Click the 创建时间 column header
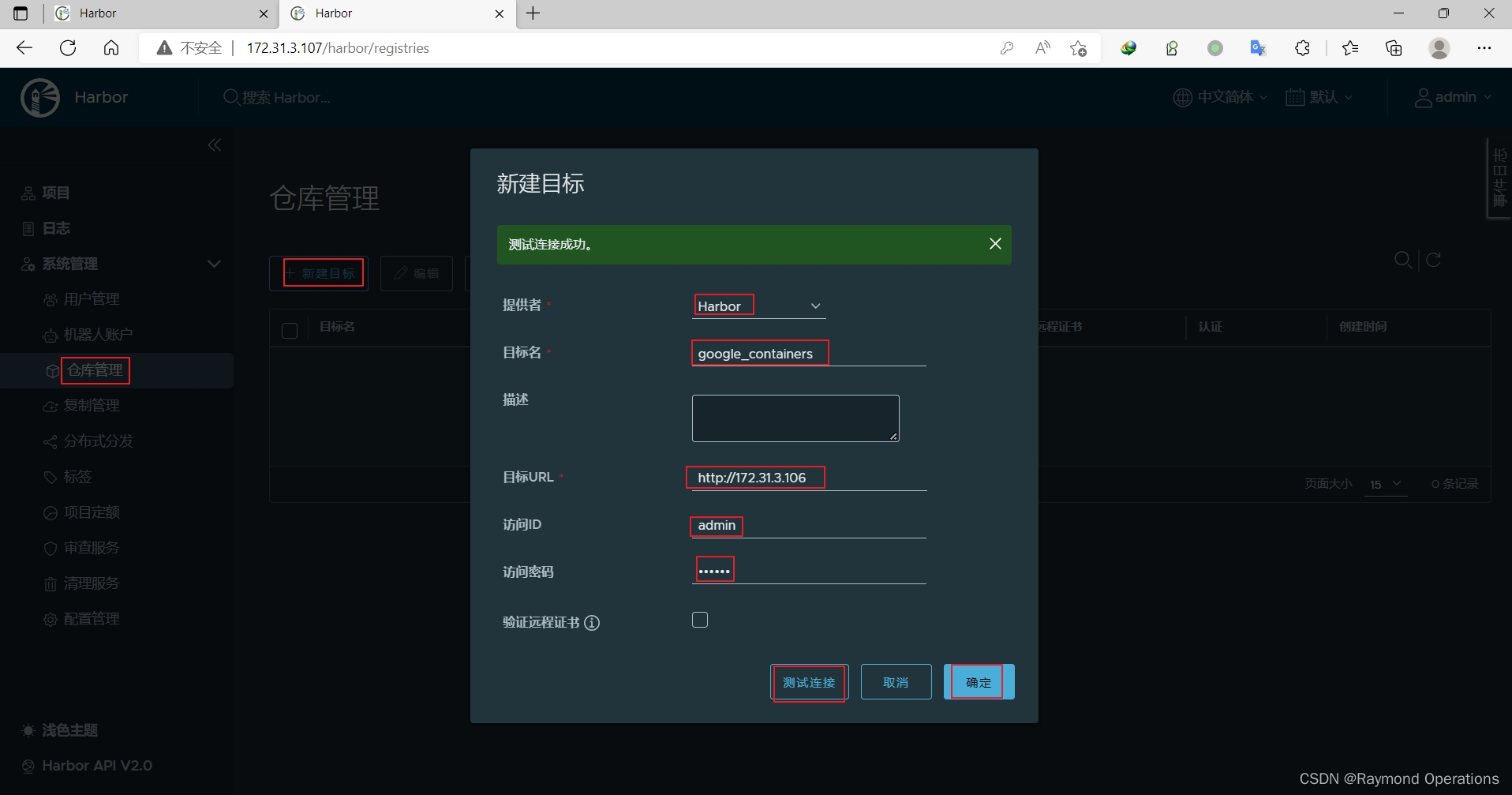The width and height of the screenshot is (1512, 795). (x=1363, y=327)
